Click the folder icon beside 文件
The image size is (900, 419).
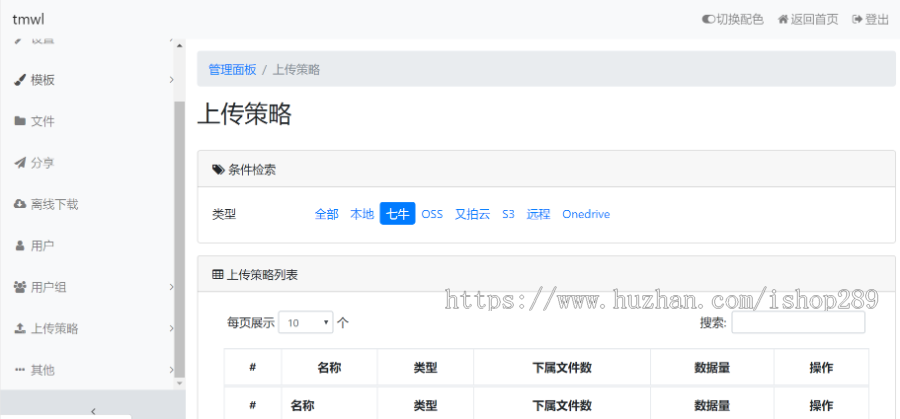[20, 122]
